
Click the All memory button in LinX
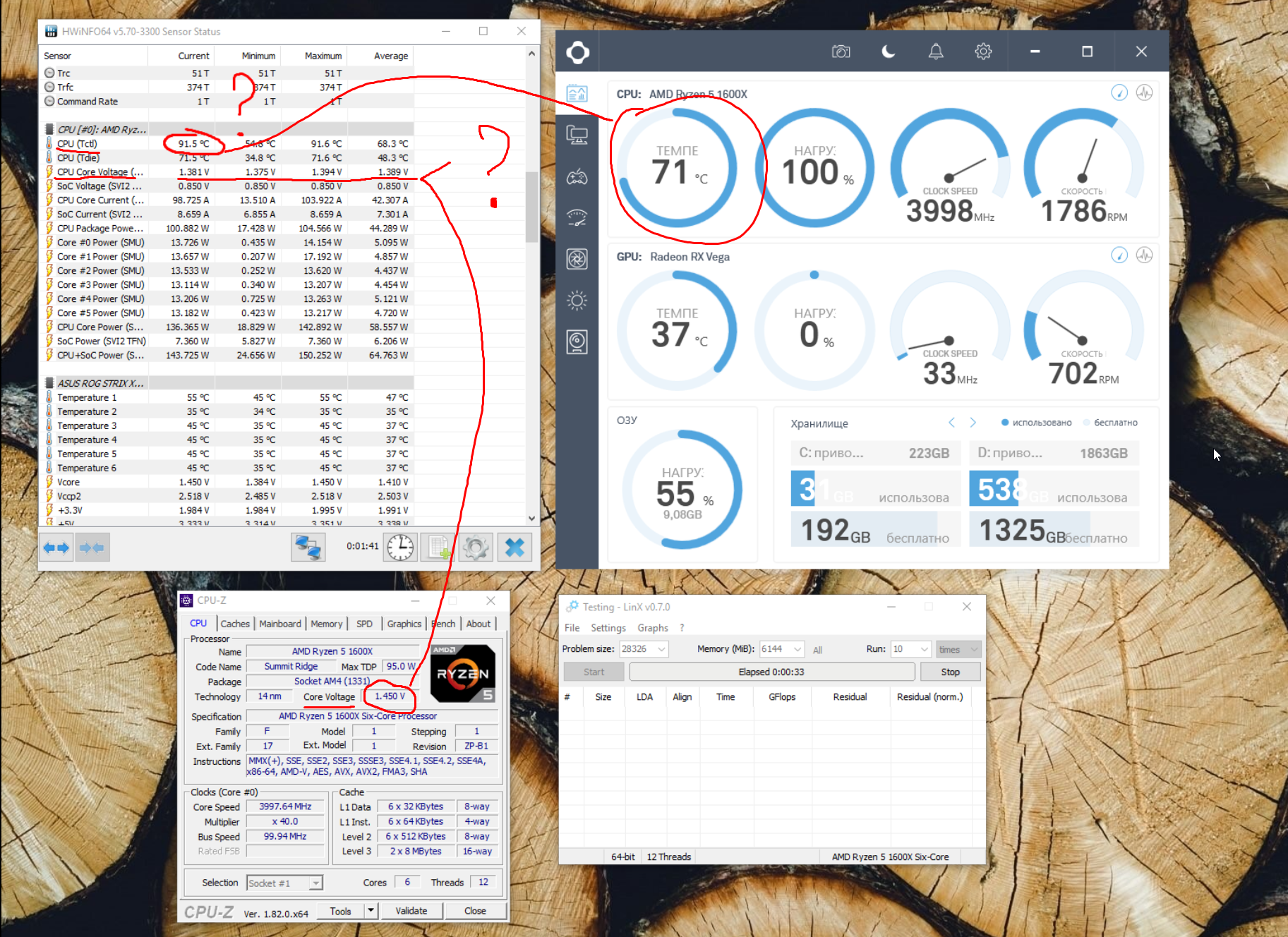point(817,650)
